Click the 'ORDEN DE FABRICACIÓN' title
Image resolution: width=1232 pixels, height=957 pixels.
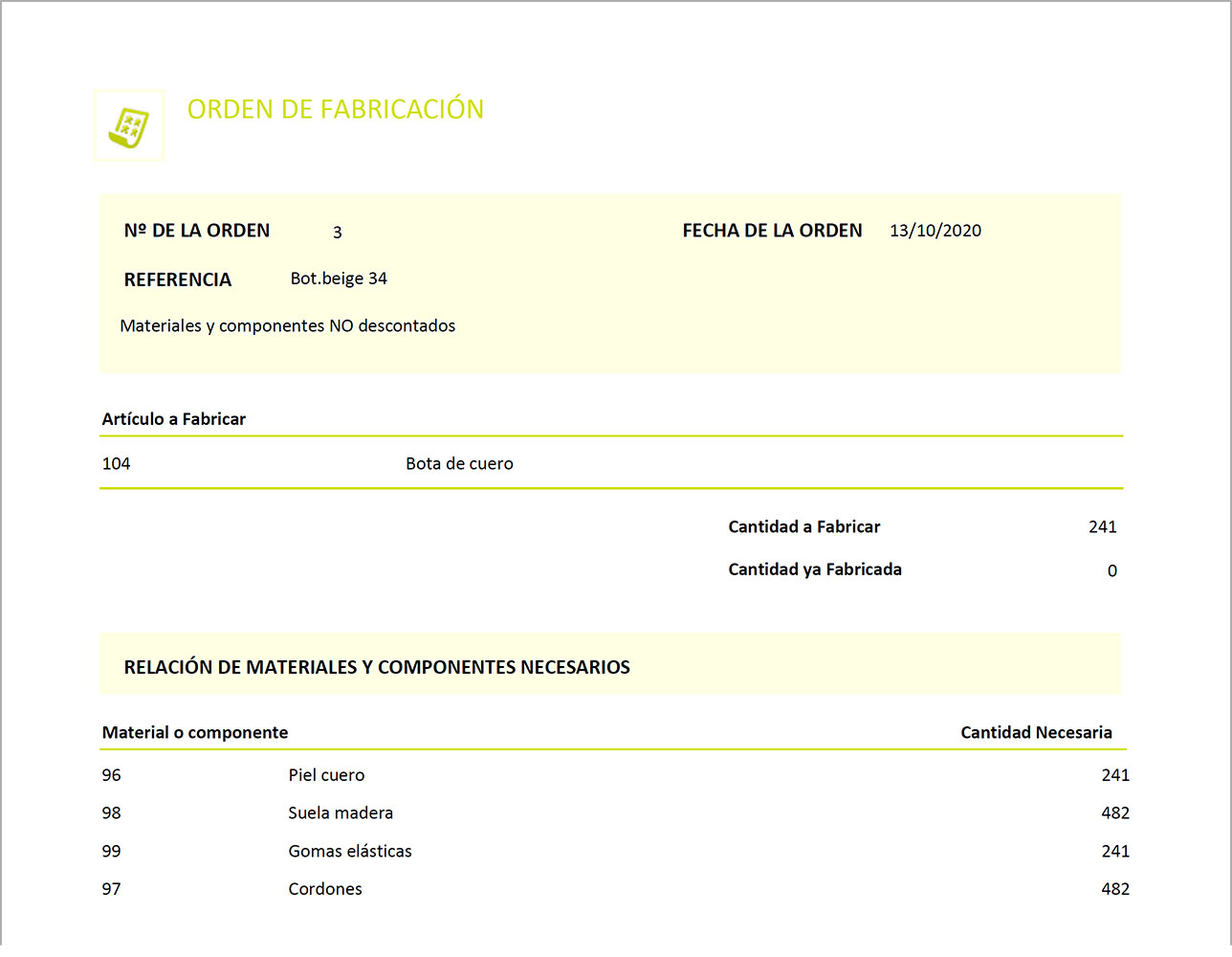(x=336, y=109)
